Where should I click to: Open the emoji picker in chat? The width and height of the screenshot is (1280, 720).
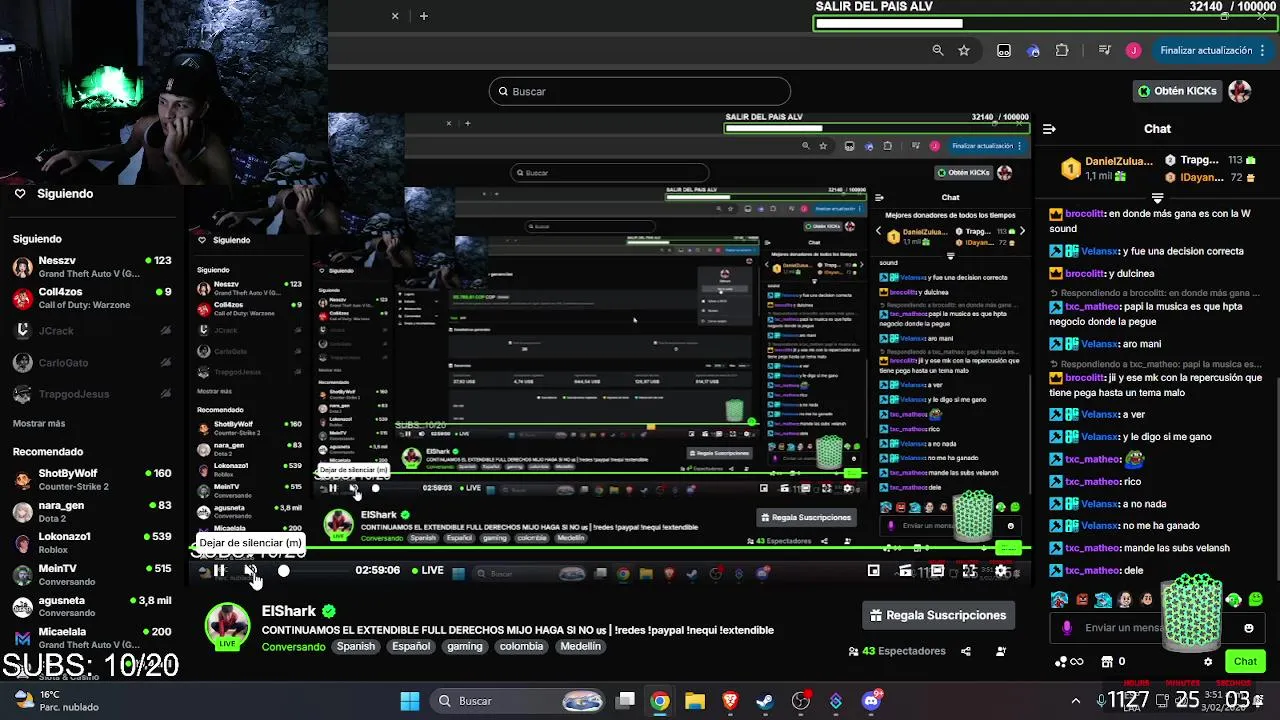click(1248, 628)
